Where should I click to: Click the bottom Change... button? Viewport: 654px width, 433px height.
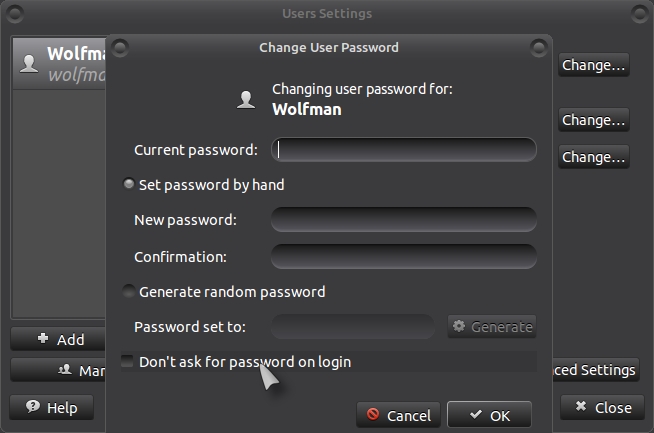pyautogui.click(x=593, y=157)
